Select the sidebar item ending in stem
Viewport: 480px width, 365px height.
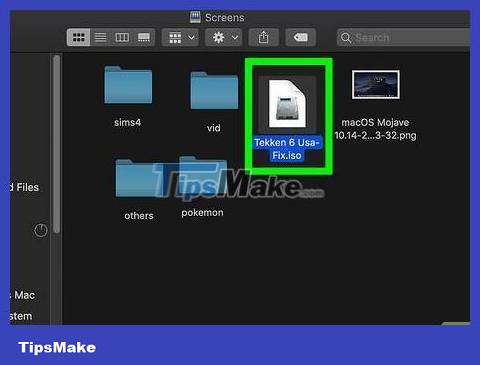(x=21, y=316)
